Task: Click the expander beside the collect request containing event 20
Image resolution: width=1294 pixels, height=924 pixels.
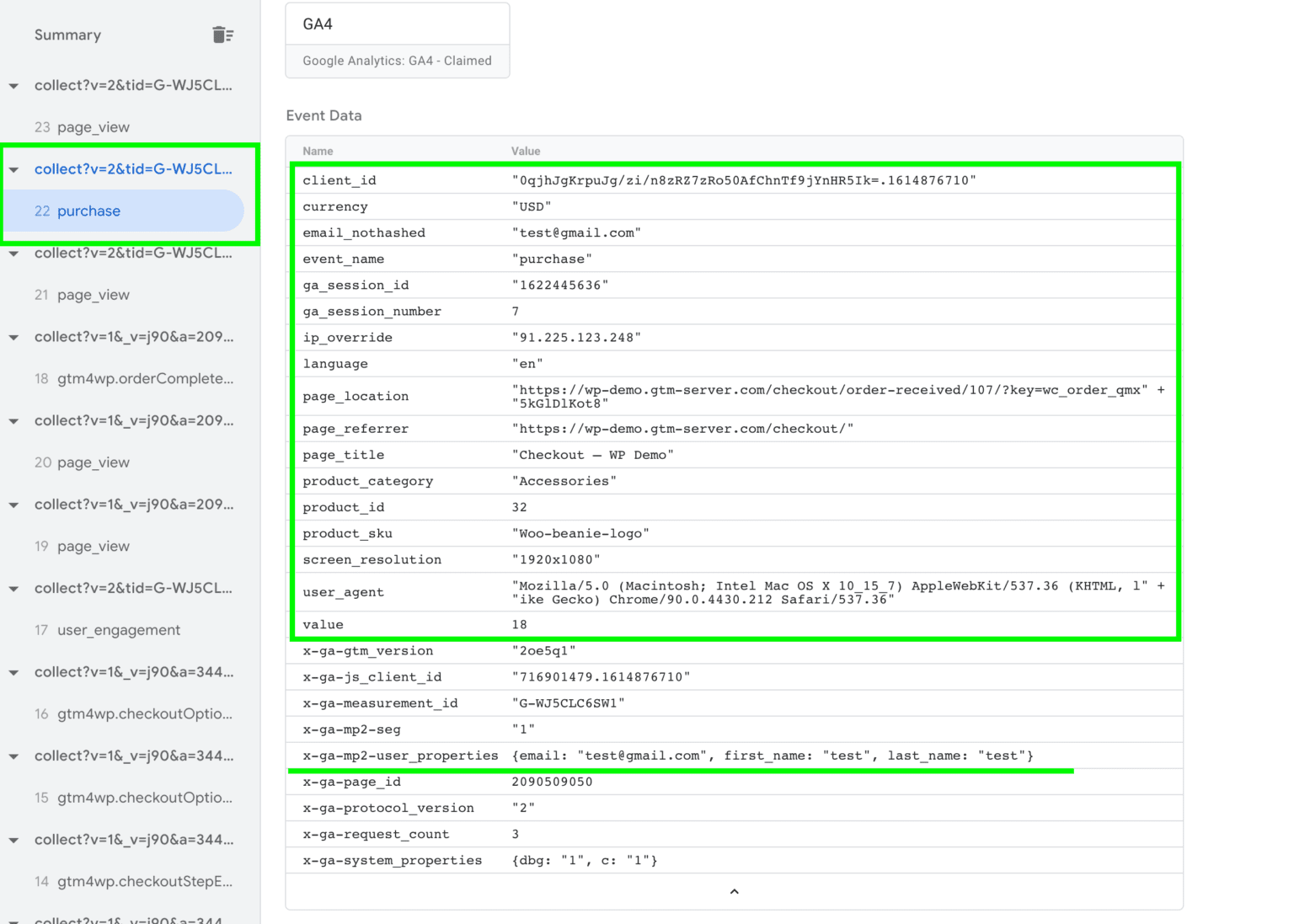Action: point(13,420)
